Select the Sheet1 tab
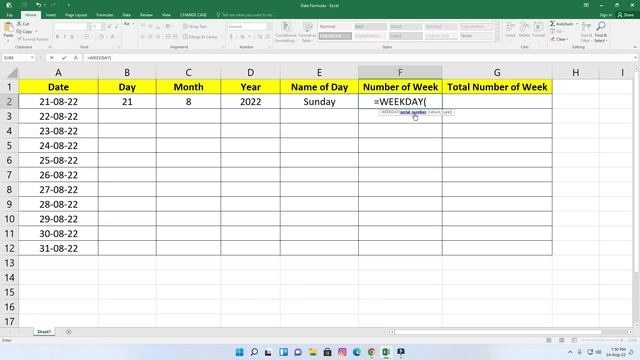Image resolution: width=640 pixels, height=360 pixels. click(x=44, y=332)
